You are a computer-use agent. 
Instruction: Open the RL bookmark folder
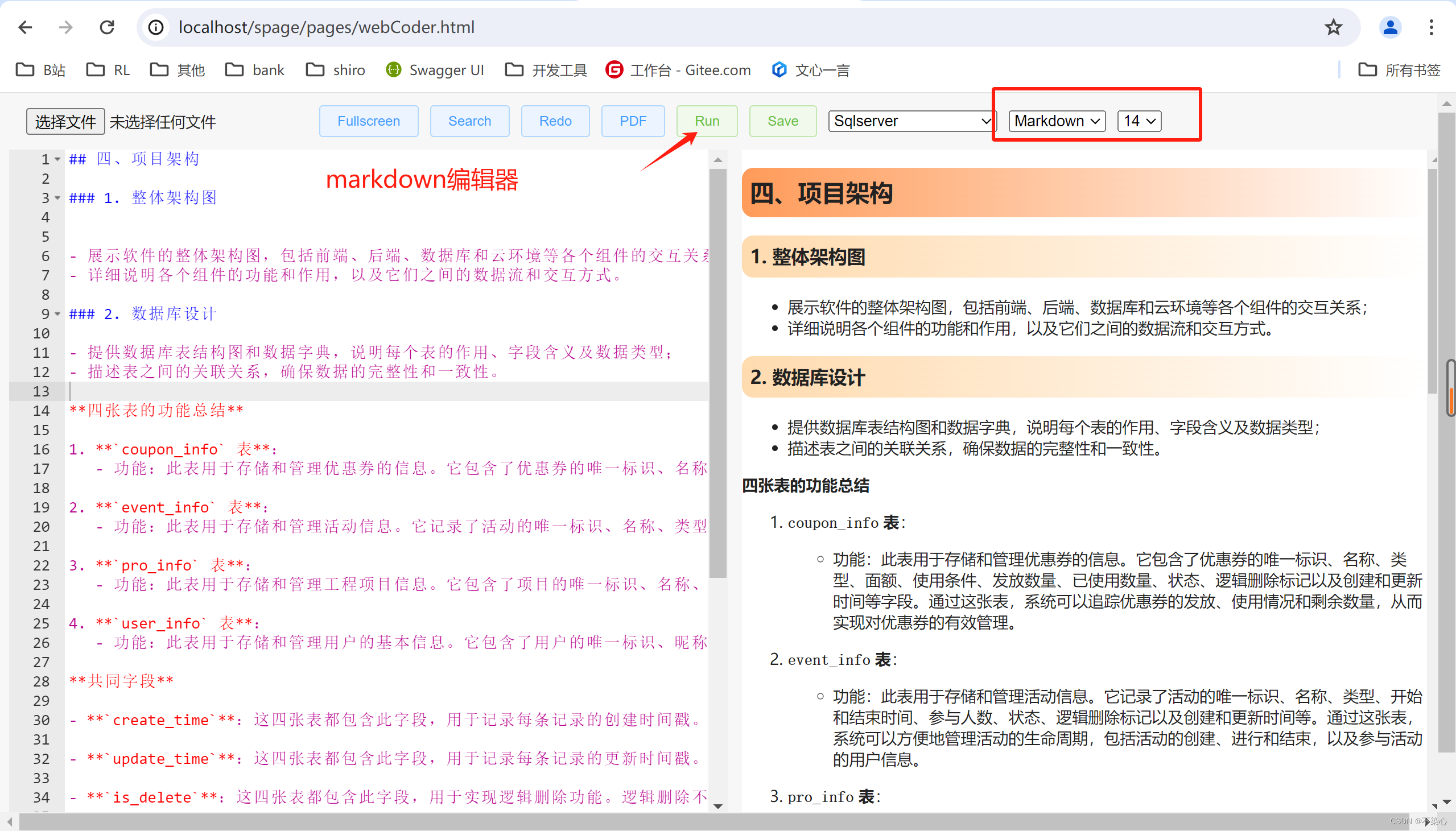tap(108, 70)
